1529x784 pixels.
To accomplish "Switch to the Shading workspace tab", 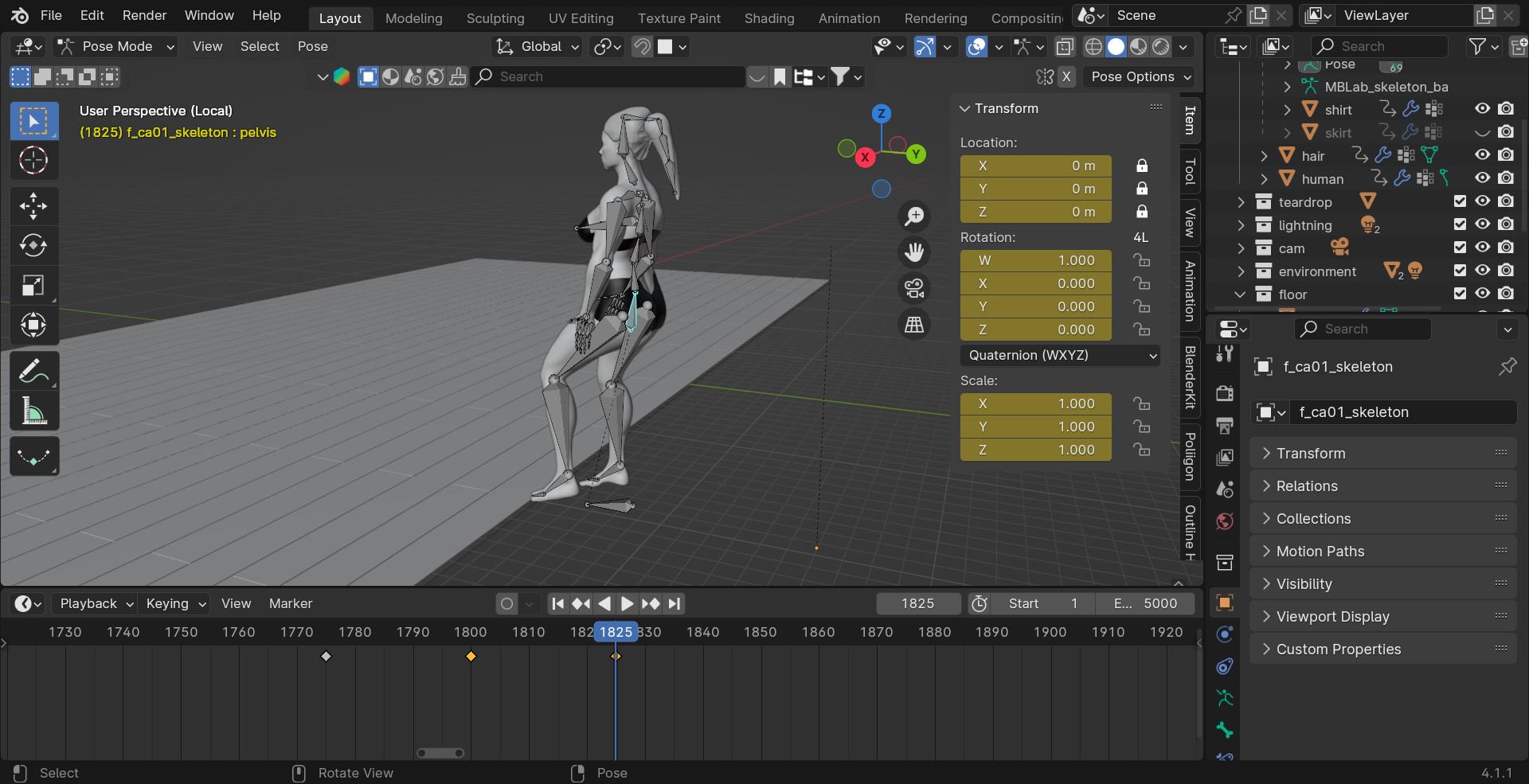I will [767, 18].
